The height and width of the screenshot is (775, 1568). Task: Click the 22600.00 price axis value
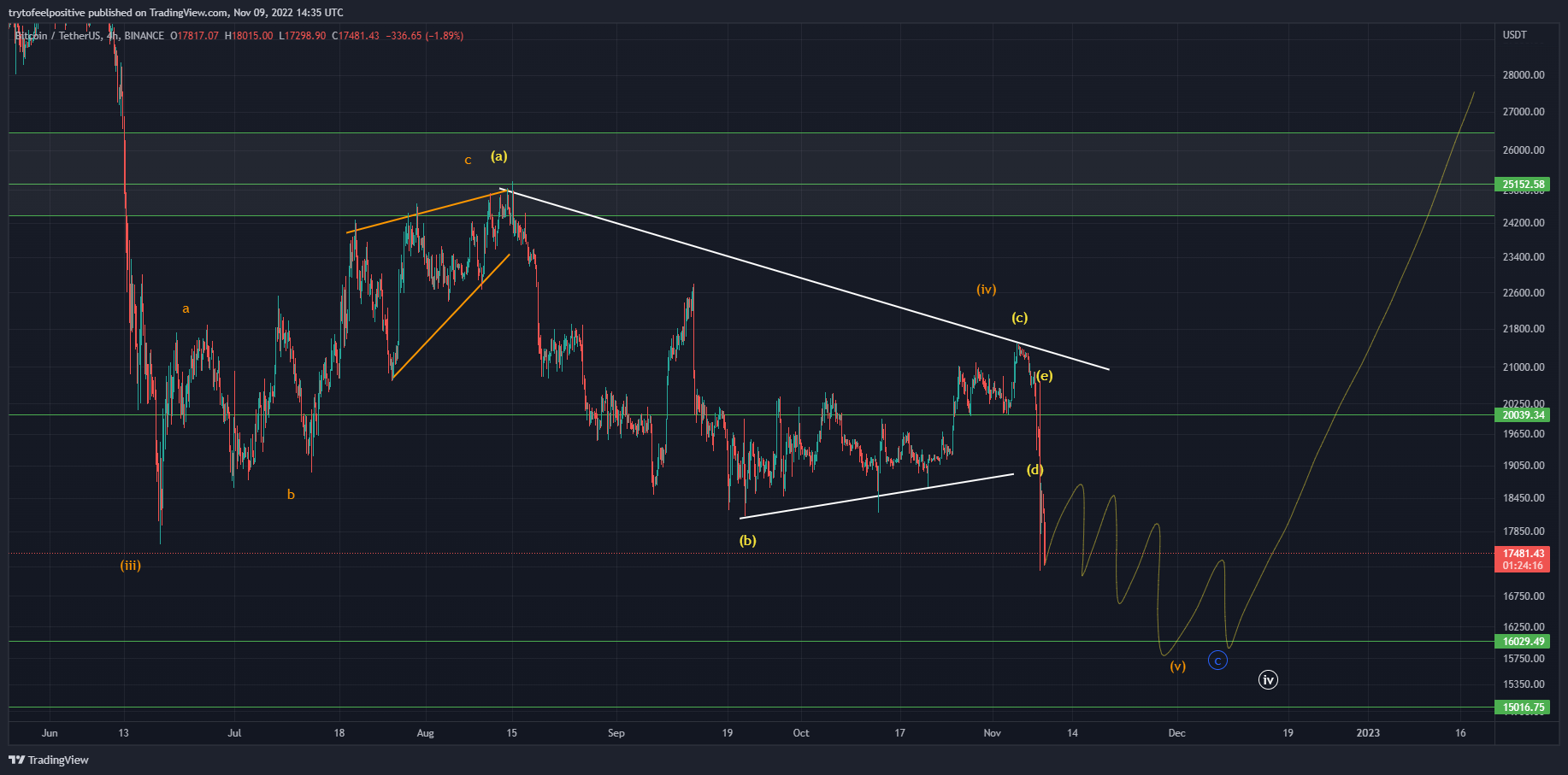(1524, 293)
